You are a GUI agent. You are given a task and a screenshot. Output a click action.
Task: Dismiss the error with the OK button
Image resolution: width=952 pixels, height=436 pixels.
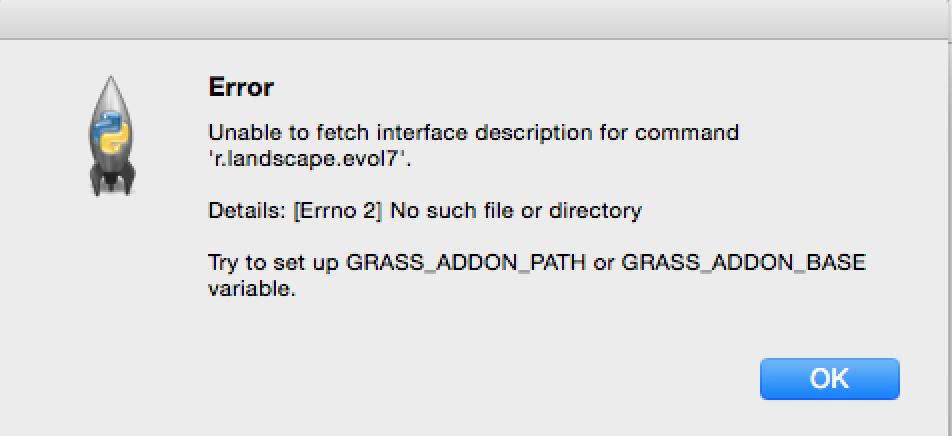829,379
